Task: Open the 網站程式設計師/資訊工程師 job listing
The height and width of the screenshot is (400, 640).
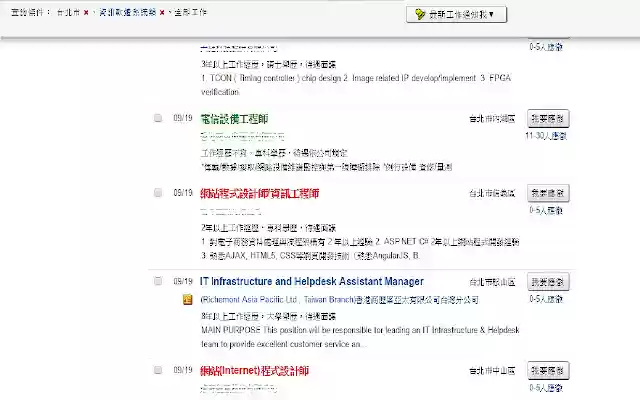Action: (260, 193)
